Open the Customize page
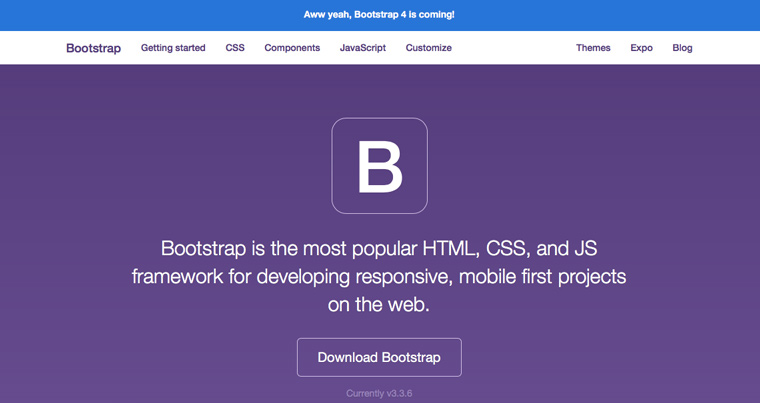This screenshot has width=760, height=403. 428,48
